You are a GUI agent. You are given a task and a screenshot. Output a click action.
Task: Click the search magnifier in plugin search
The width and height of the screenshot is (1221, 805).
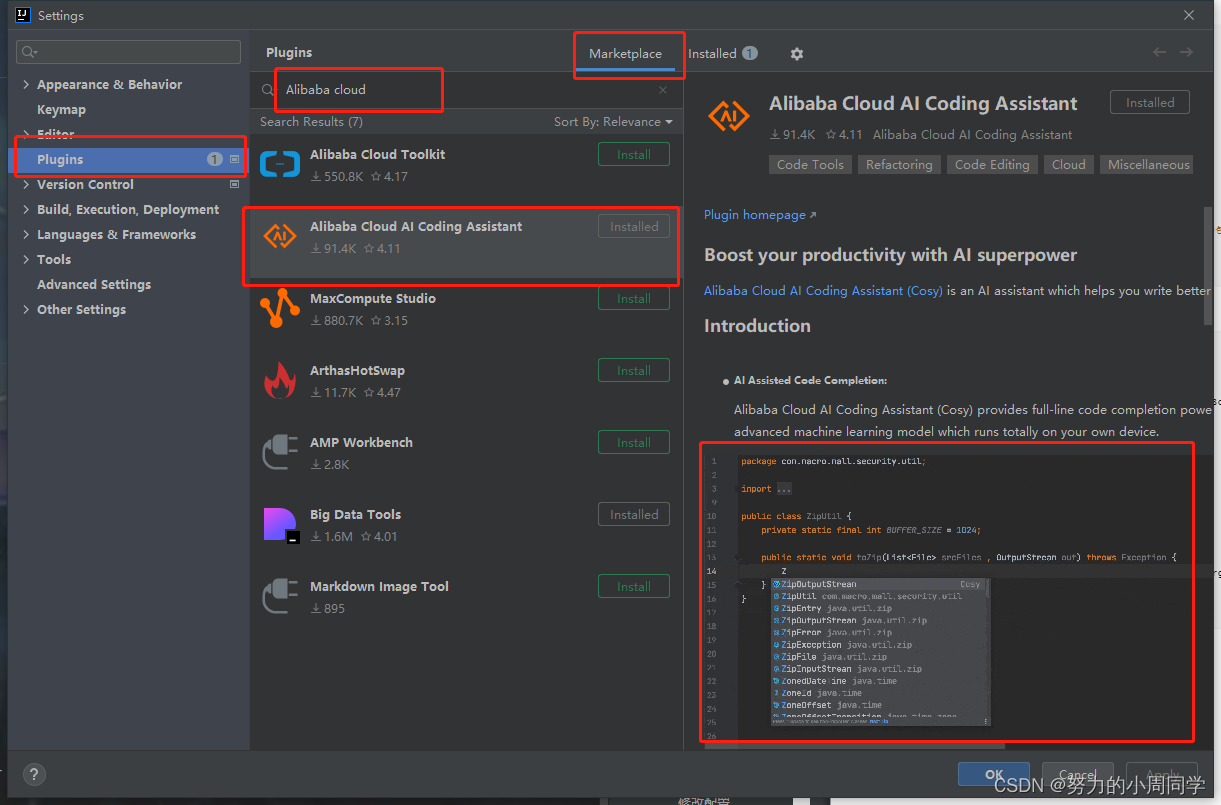point(268,90)
